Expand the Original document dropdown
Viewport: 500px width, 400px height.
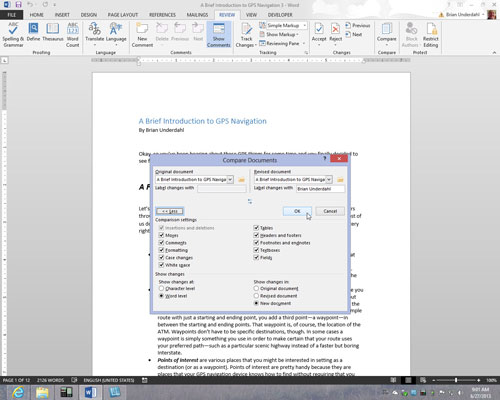tap(230, 179)
